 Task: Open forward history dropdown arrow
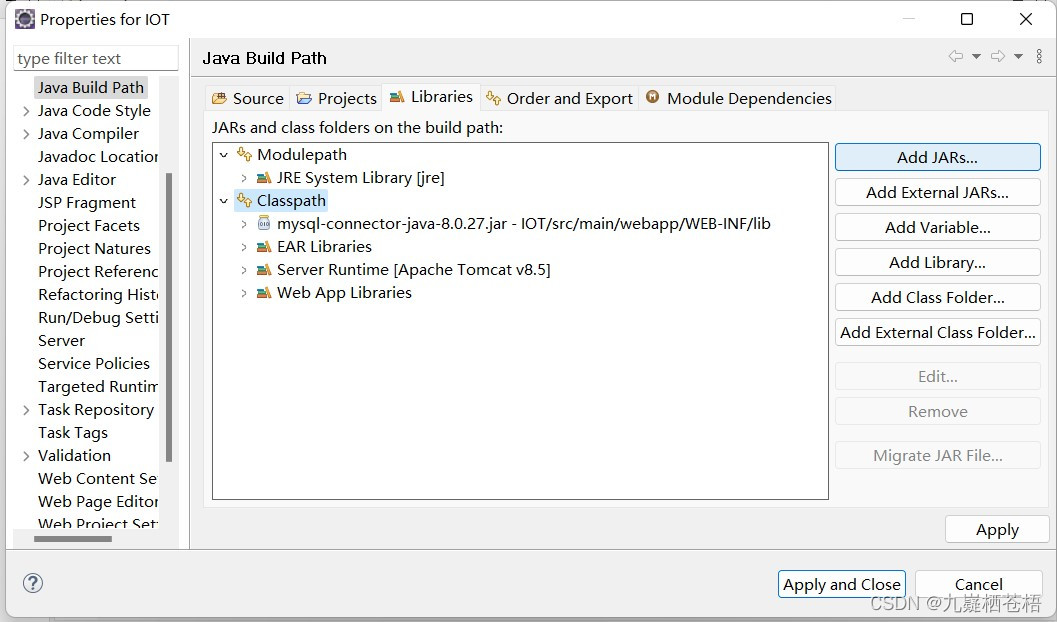[1019, 57]
